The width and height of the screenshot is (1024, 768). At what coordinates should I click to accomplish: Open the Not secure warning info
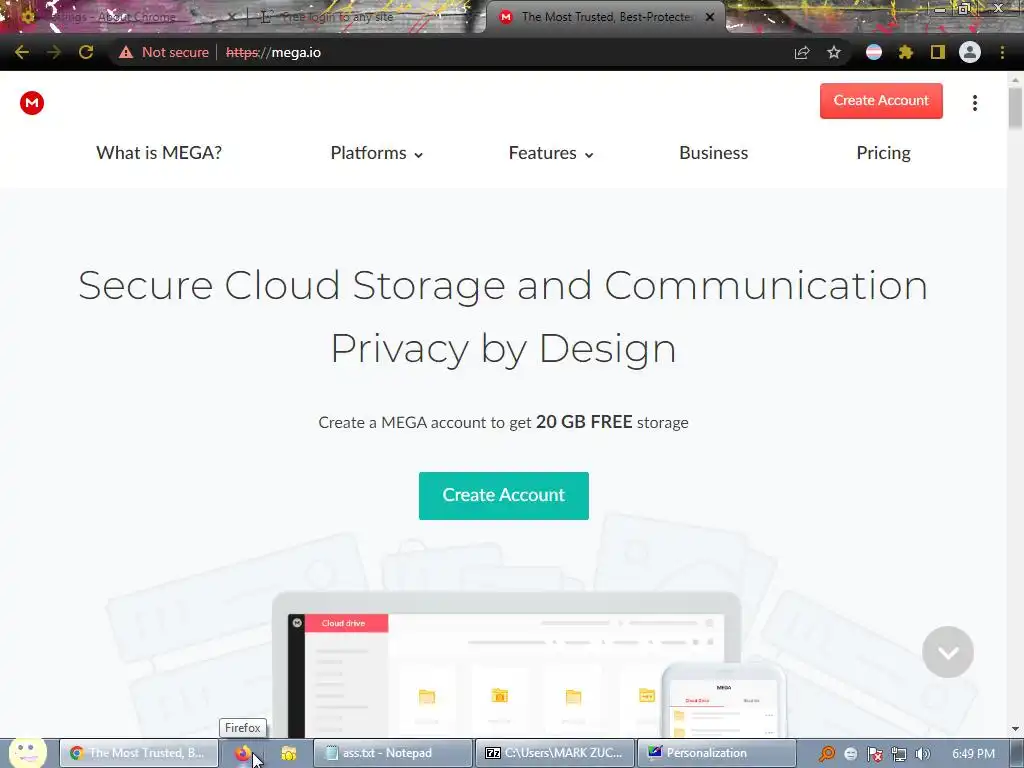coord(164,52)
